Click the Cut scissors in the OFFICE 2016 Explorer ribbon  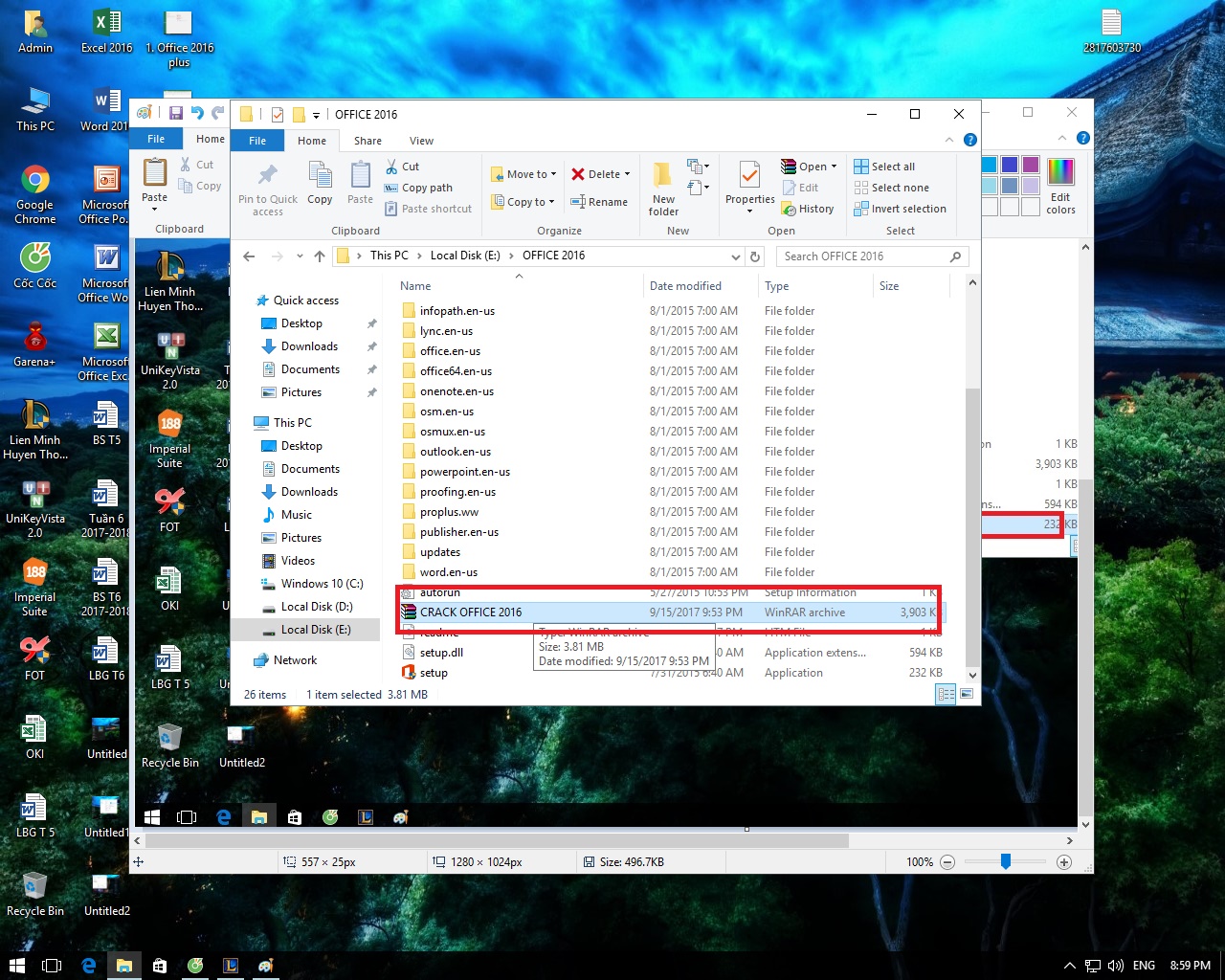click(x=391, y=167)
